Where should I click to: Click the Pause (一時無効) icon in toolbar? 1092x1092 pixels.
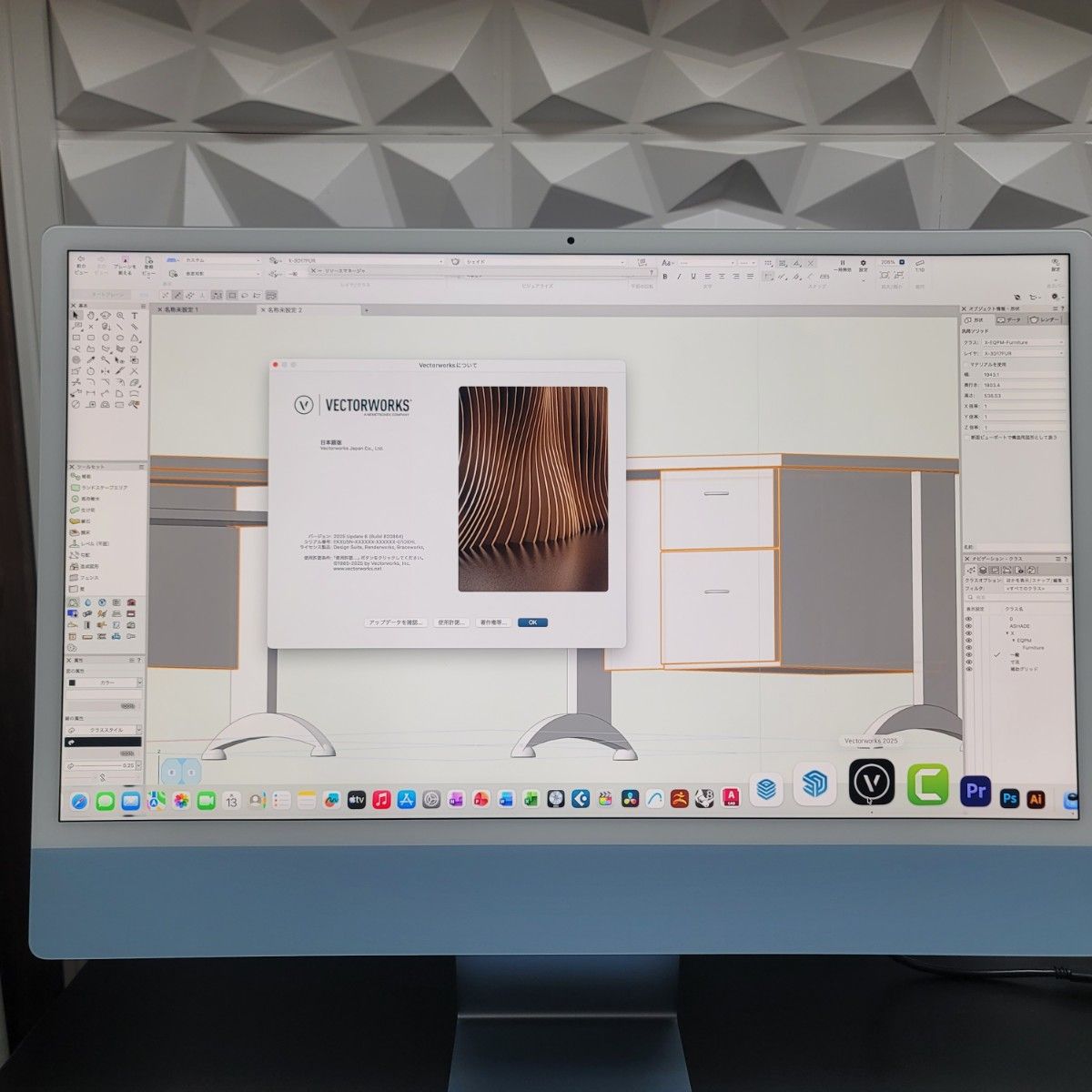click(x=843, y=263)
